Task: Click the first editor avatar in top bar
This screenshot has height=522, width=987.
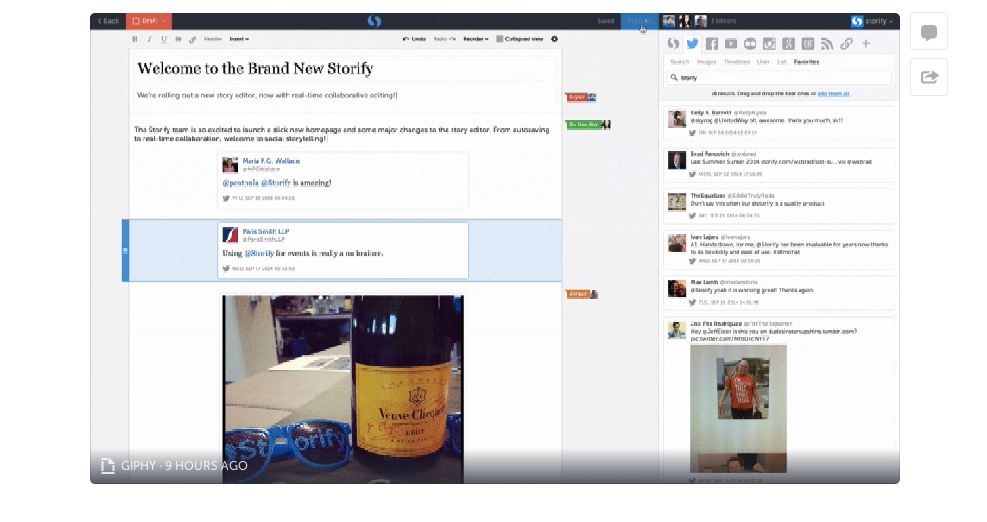Action: pos(669,21)
